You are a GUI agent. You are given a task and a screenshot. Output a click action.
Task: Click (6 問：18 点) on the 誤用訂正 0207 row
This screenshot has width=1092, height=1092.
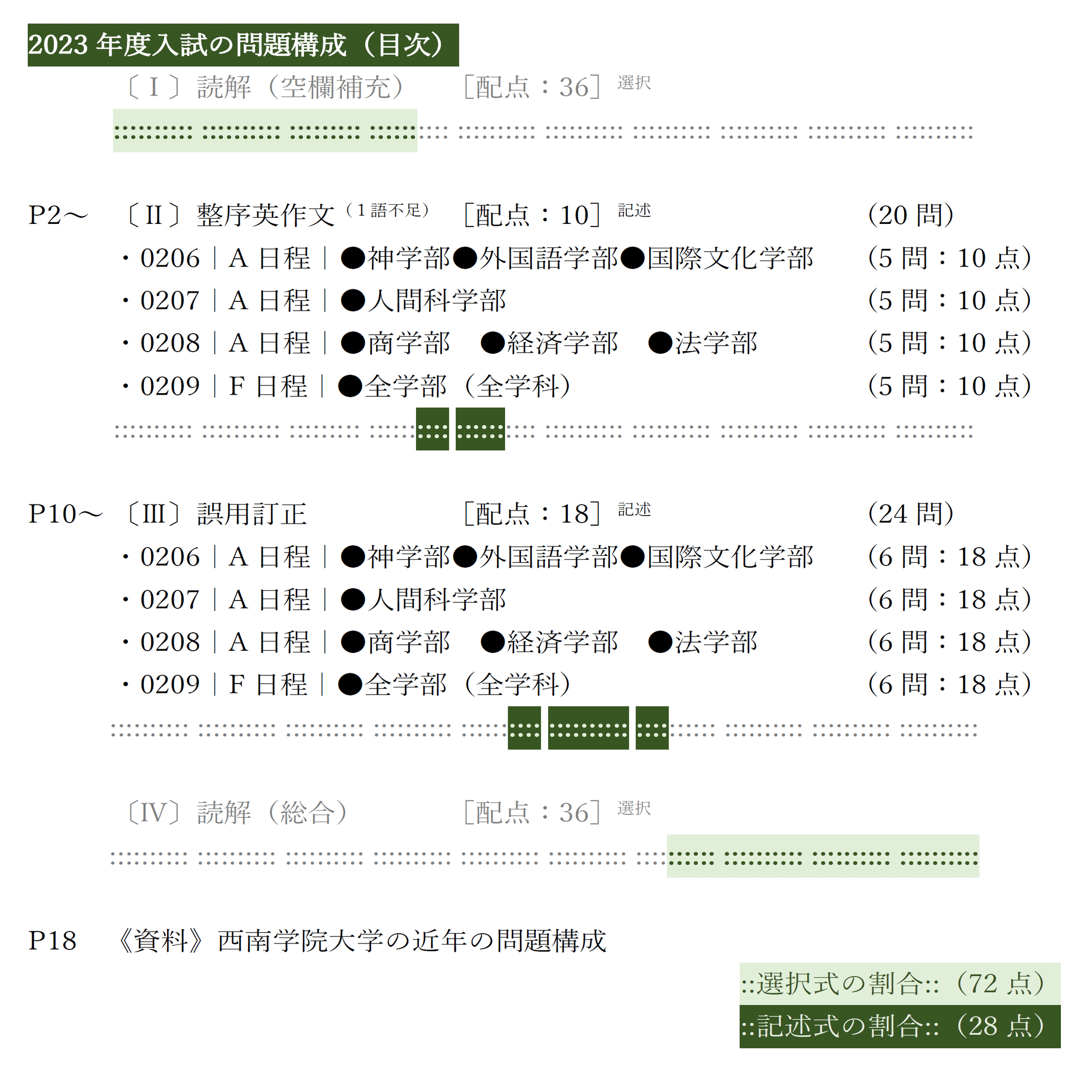(x=949, y=600)
